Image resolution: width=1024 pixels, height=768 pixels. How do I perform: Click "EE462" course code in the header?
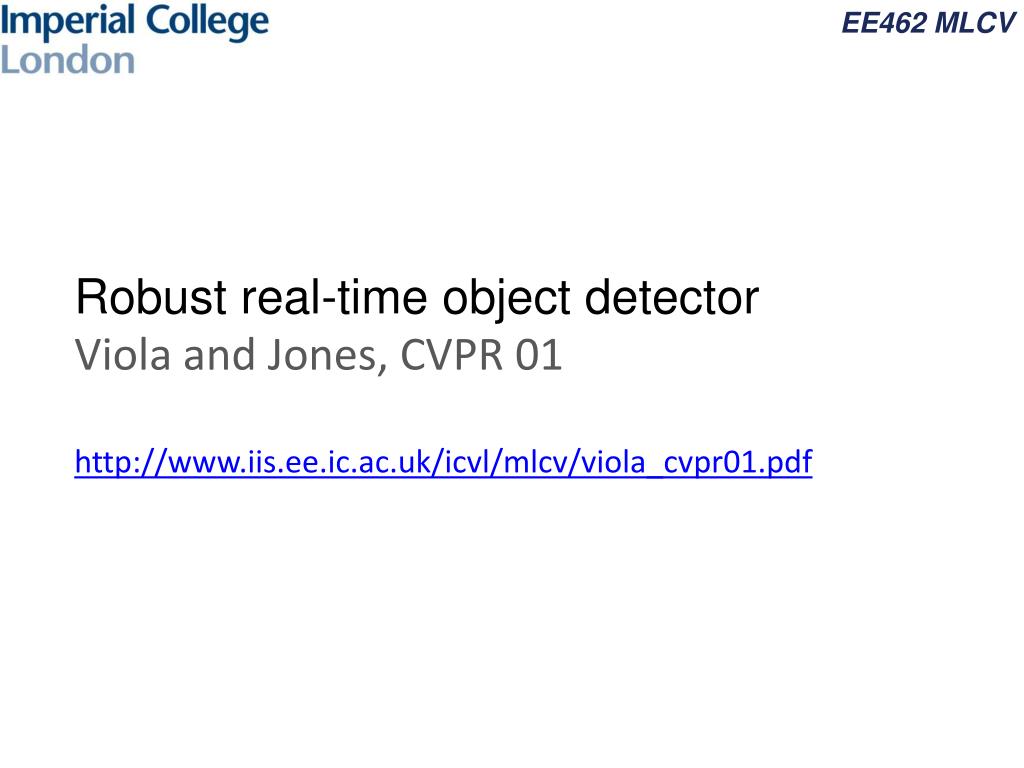point(884,23)
